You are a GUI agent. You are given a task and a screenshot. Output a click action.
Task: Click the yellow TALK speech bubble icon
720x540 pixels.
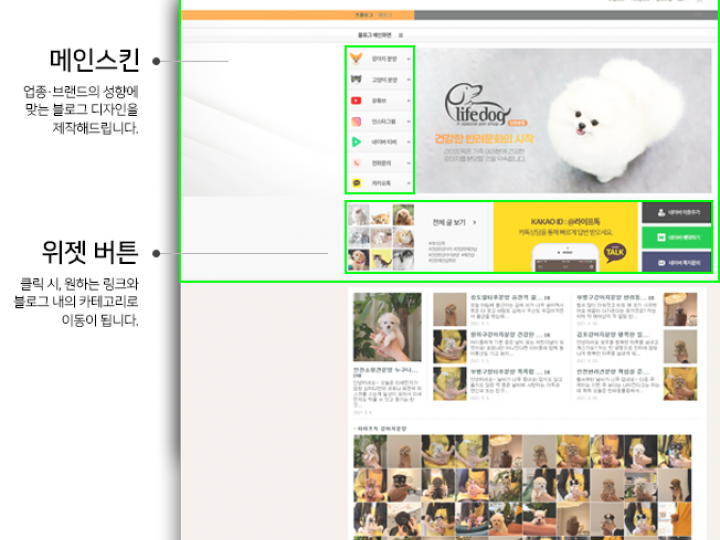(615, 252)
